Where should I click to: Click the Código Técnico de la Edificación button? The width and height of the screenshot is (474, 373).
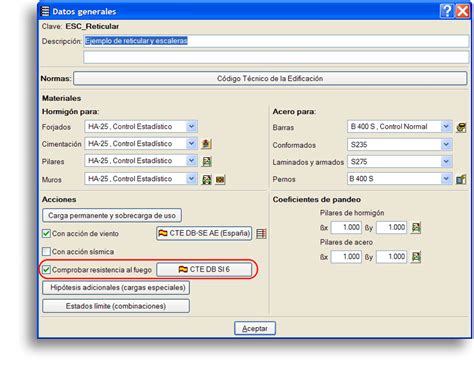(x=270, y=79)
